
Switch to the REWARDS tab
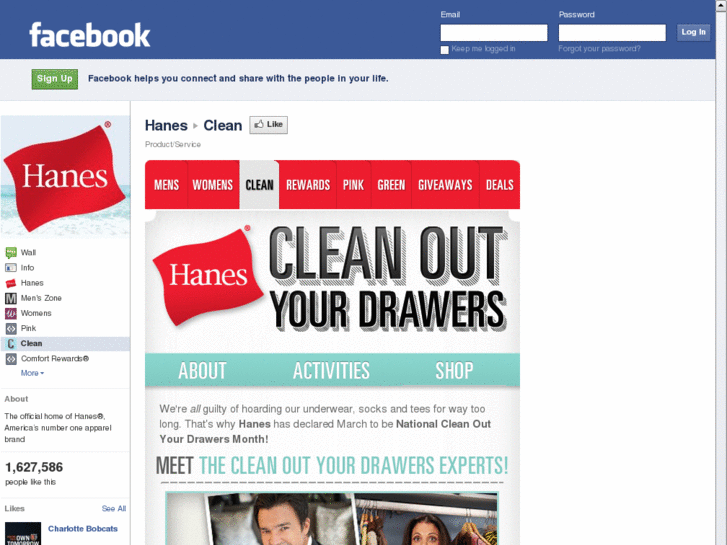point(308,185)
